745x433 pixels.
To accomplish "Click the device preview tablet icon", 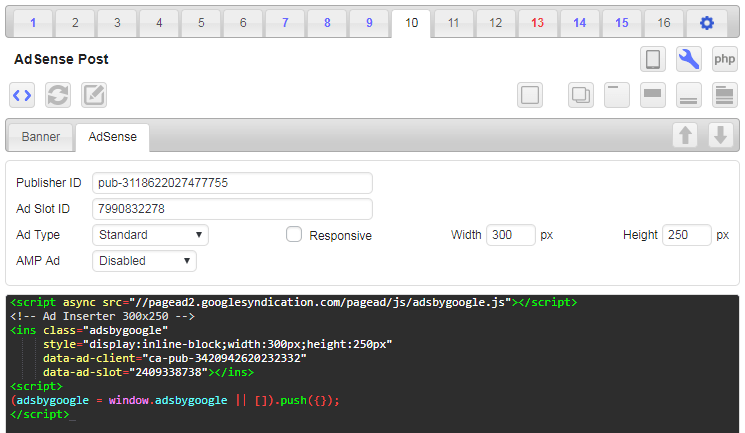I will (653, 59).
